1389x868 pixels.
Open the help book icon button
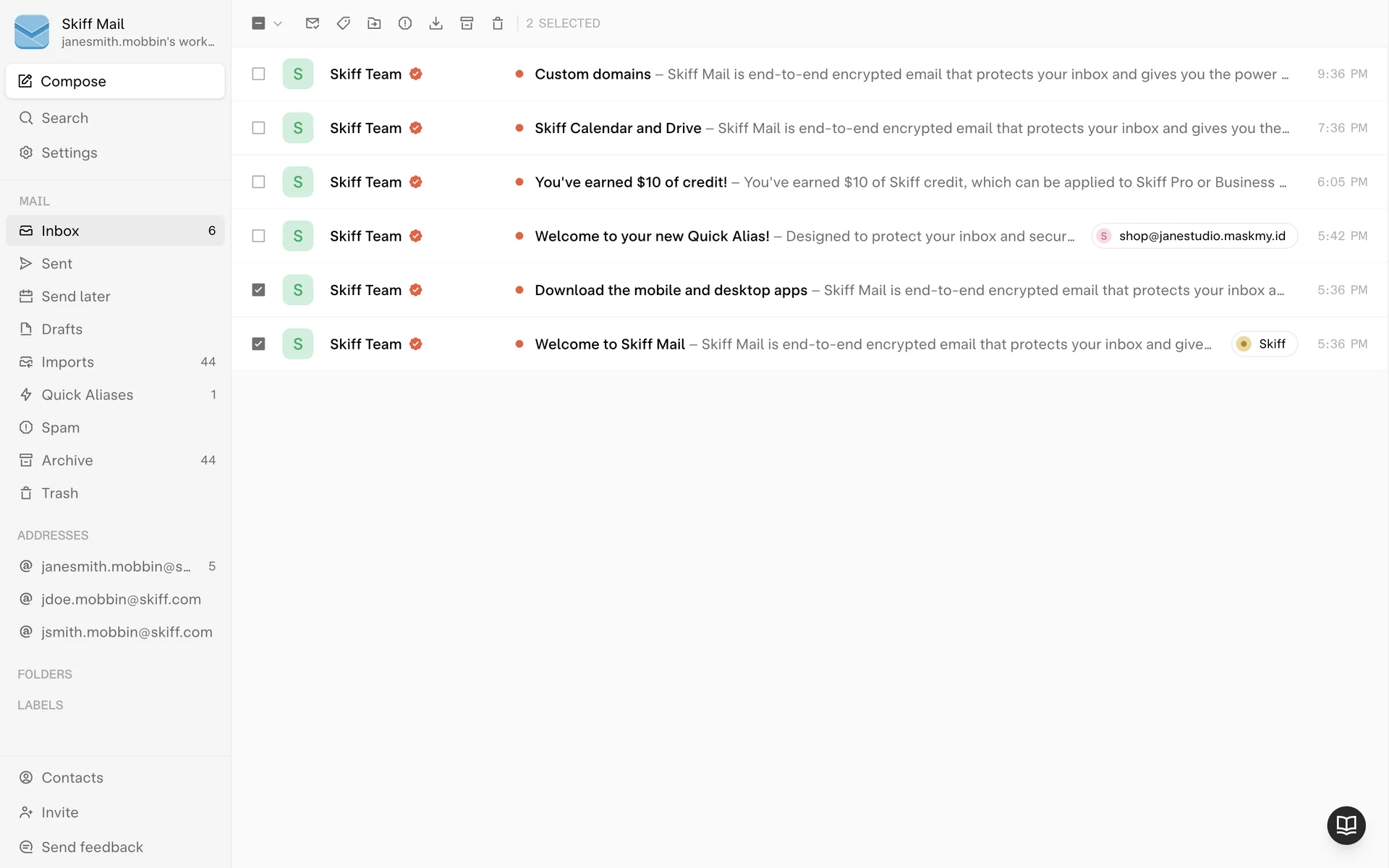pos(1346,825)
